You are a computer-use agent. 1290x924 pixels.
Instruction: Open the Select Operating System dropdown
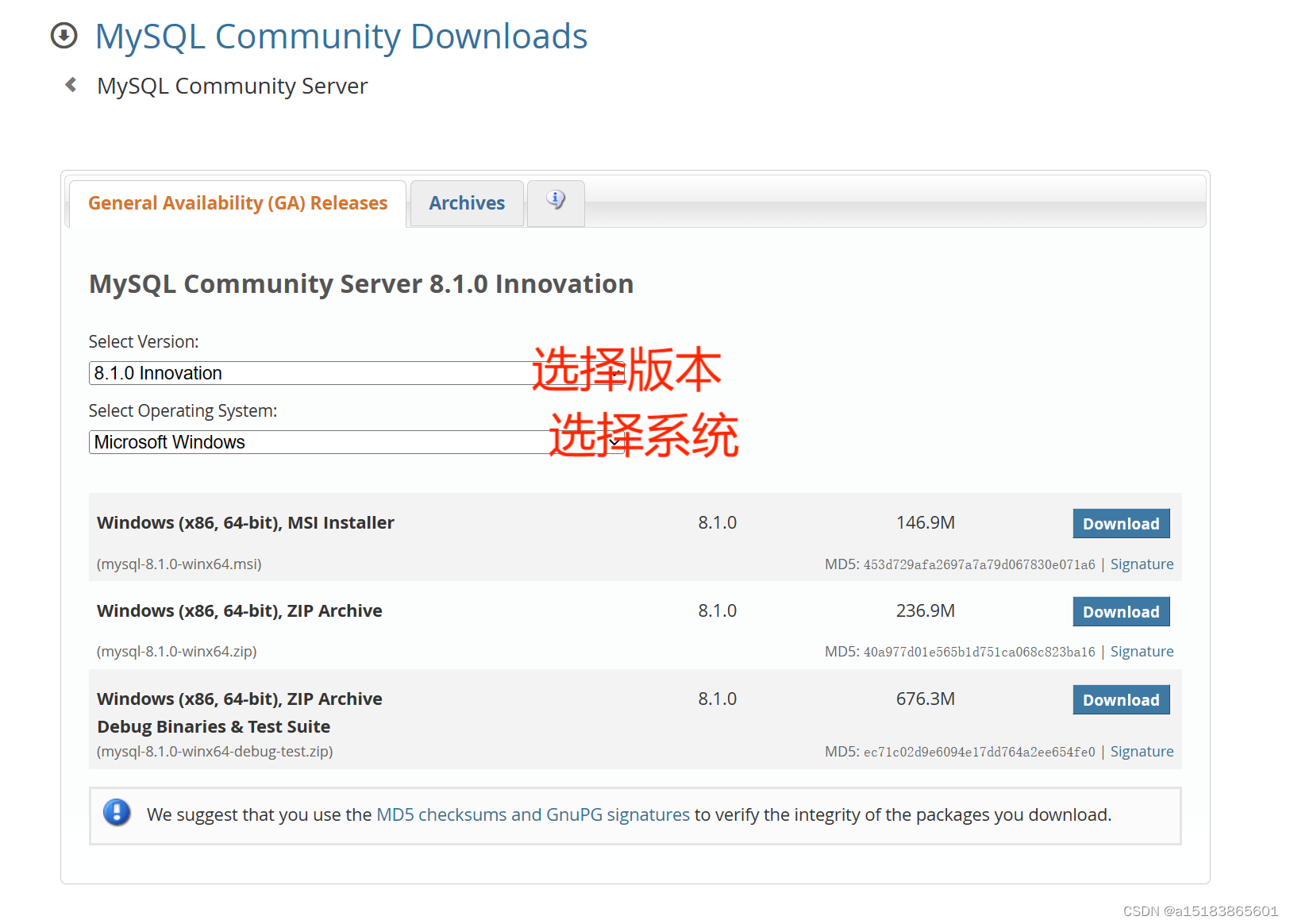point(356,442)
